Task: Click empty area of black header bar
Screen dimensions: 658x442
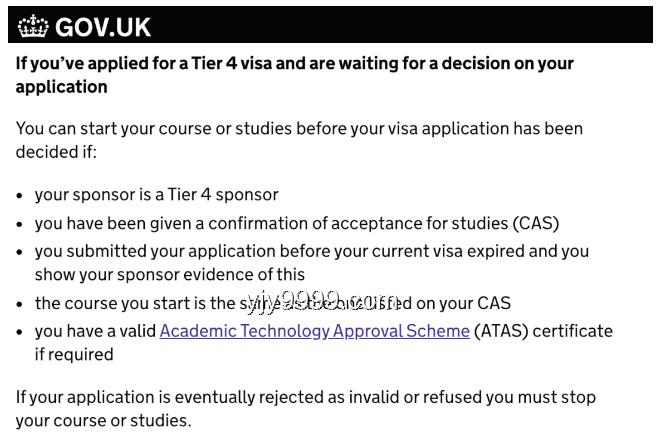Action: (x=399, y=25)
